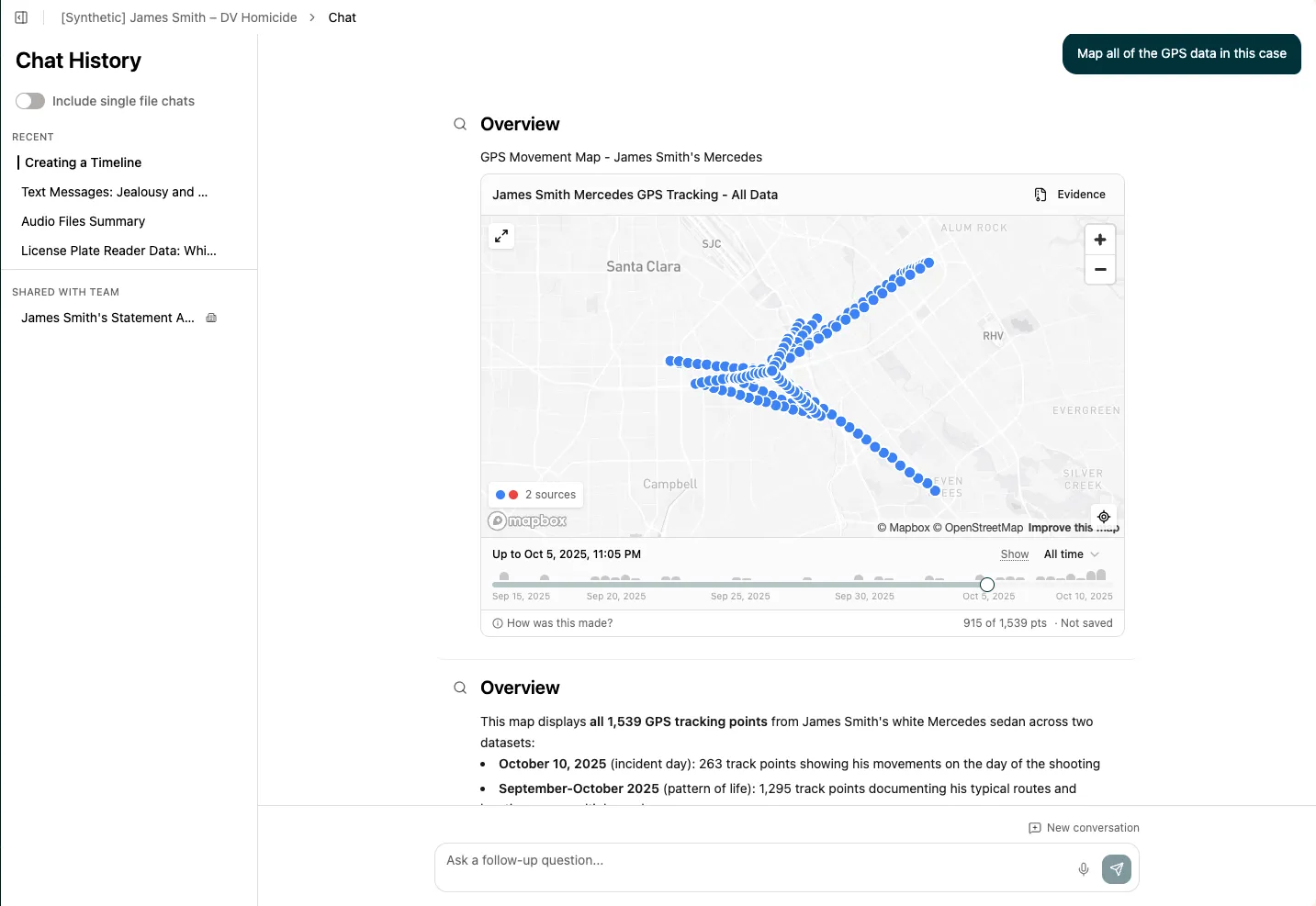
Task: Zoom out on the GPS map
Action: 1099,269
